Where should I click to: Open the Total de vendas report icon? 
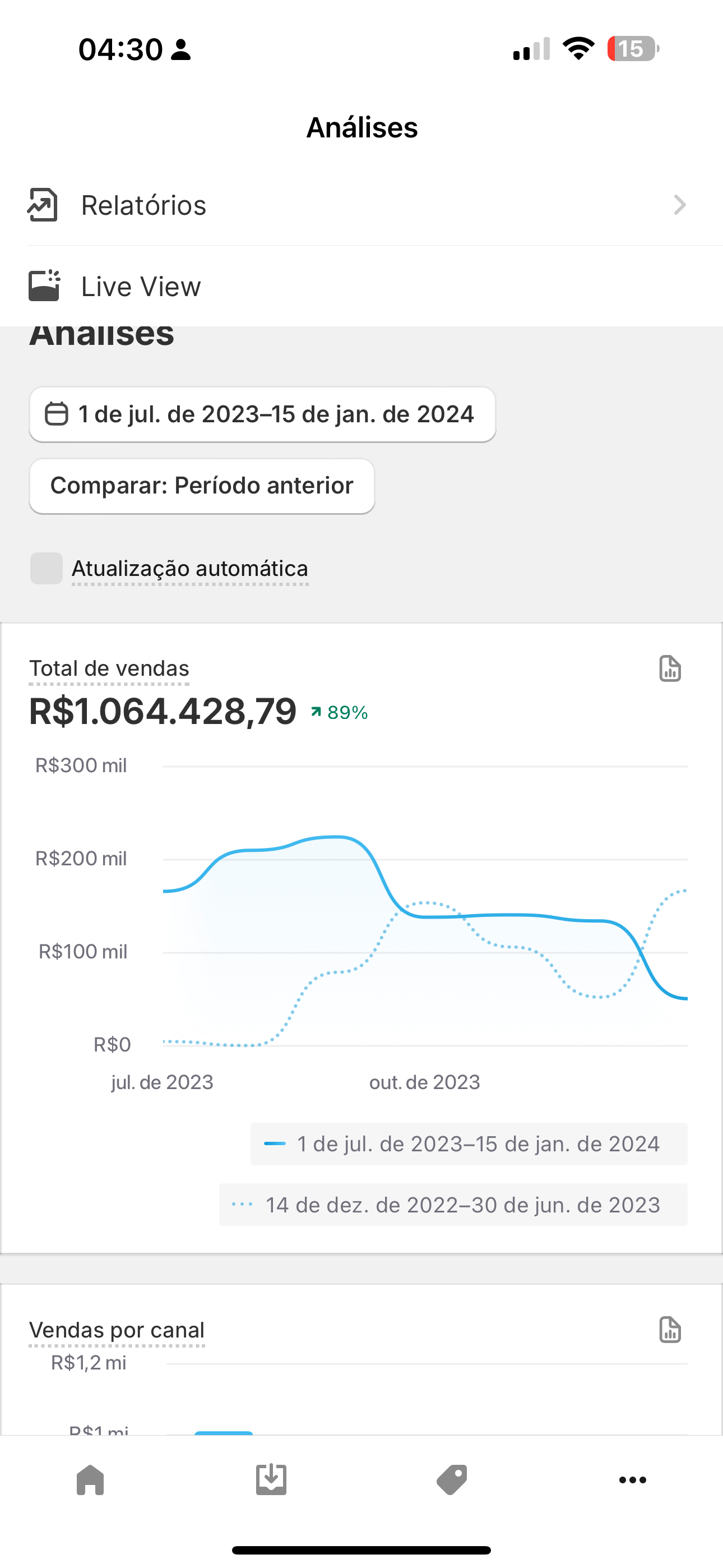[x=669, y=668]
